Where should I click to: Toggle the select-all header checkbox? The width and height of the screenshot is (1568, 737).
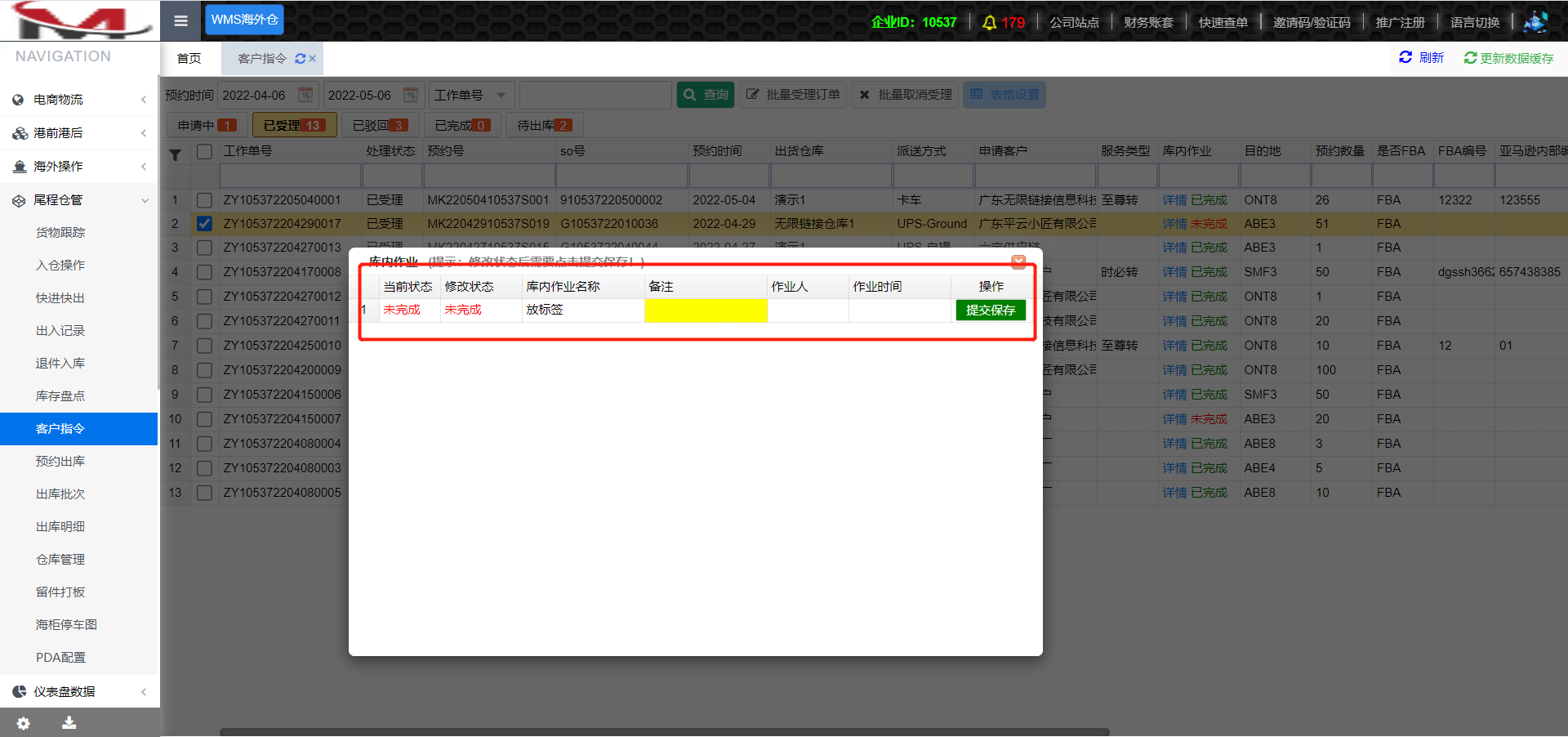tap(204, 152)
